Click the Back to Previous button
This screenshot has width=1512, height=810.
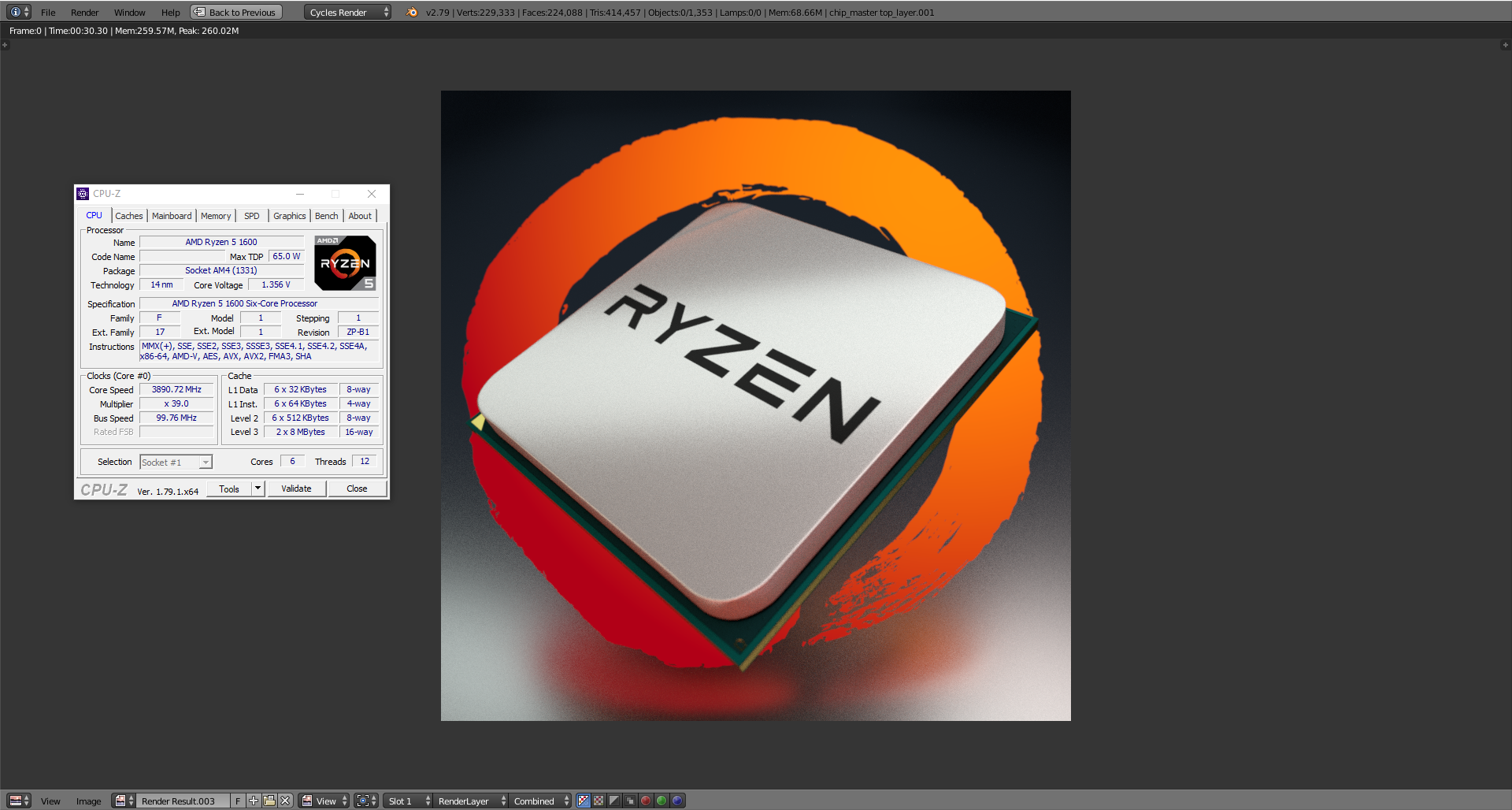coord(235,12)
